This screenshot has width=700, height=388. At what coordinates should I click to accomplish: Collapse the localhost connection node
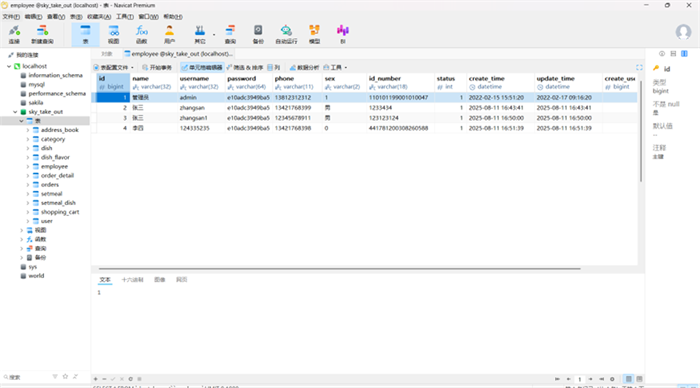coord(9,66)
